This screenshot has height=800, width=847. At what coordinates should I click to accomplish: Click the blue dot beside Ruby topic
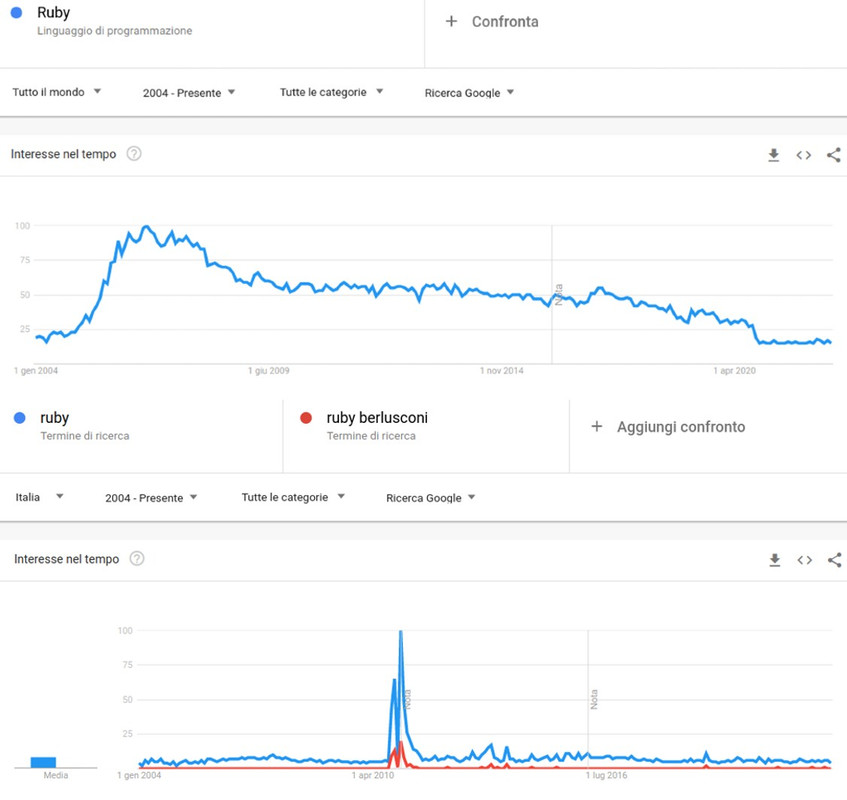click(16, 12)
